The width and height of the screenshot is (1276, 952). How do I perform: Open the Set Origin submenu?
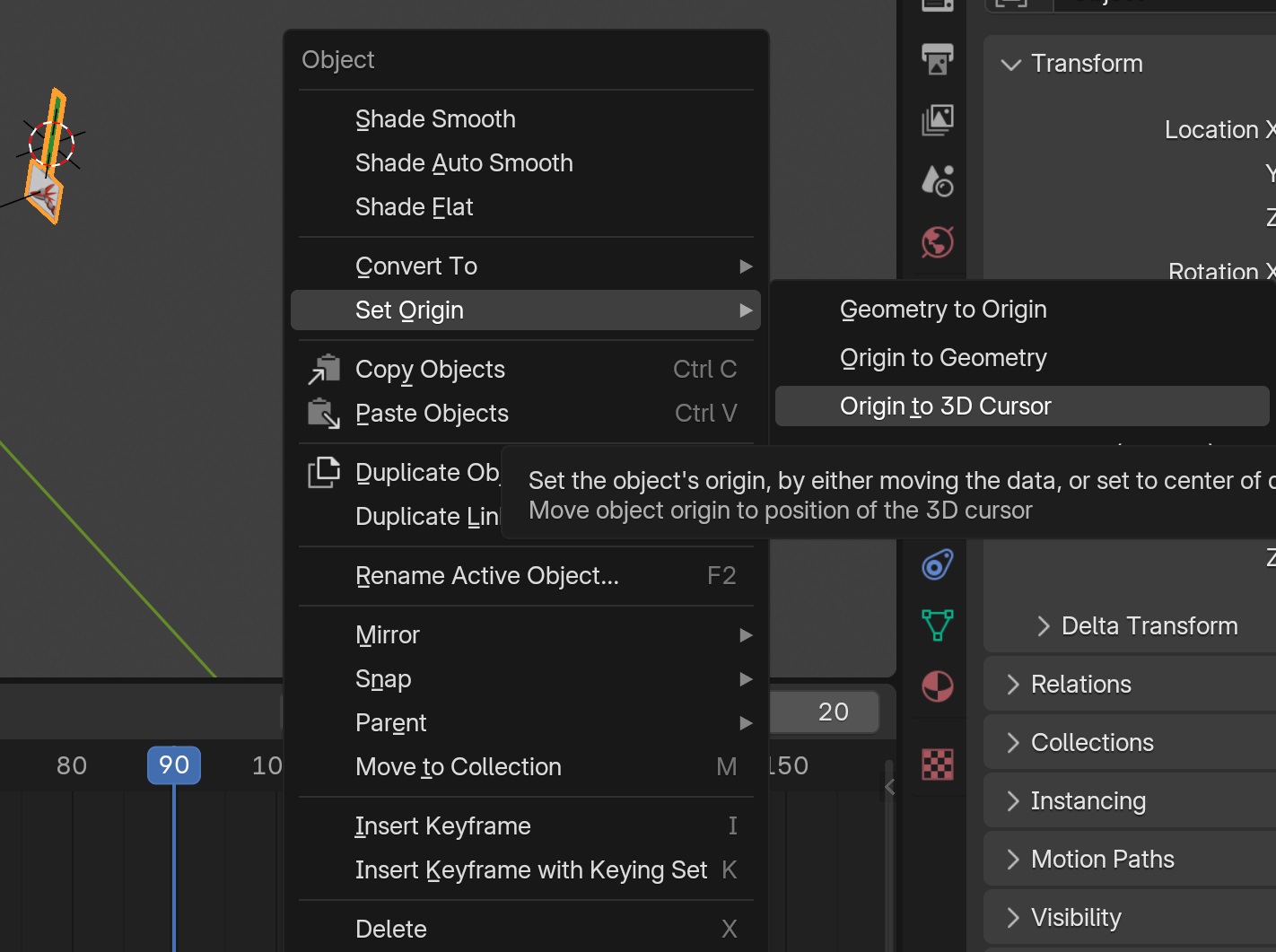tap(526, 310)
